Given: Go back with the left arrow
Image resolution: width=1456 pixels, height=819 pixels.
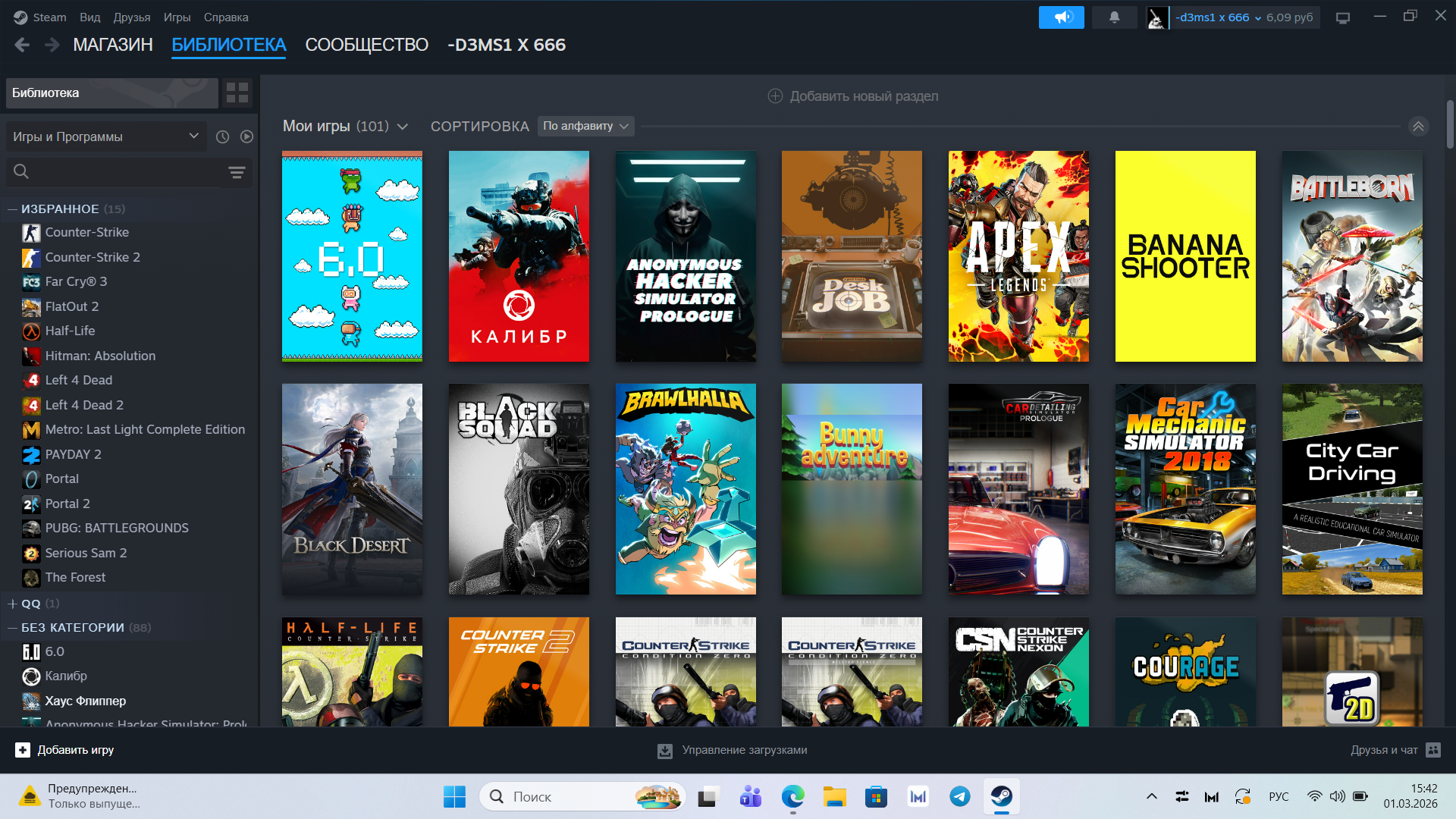Looking at the screenshot, I should pos(22,45).
